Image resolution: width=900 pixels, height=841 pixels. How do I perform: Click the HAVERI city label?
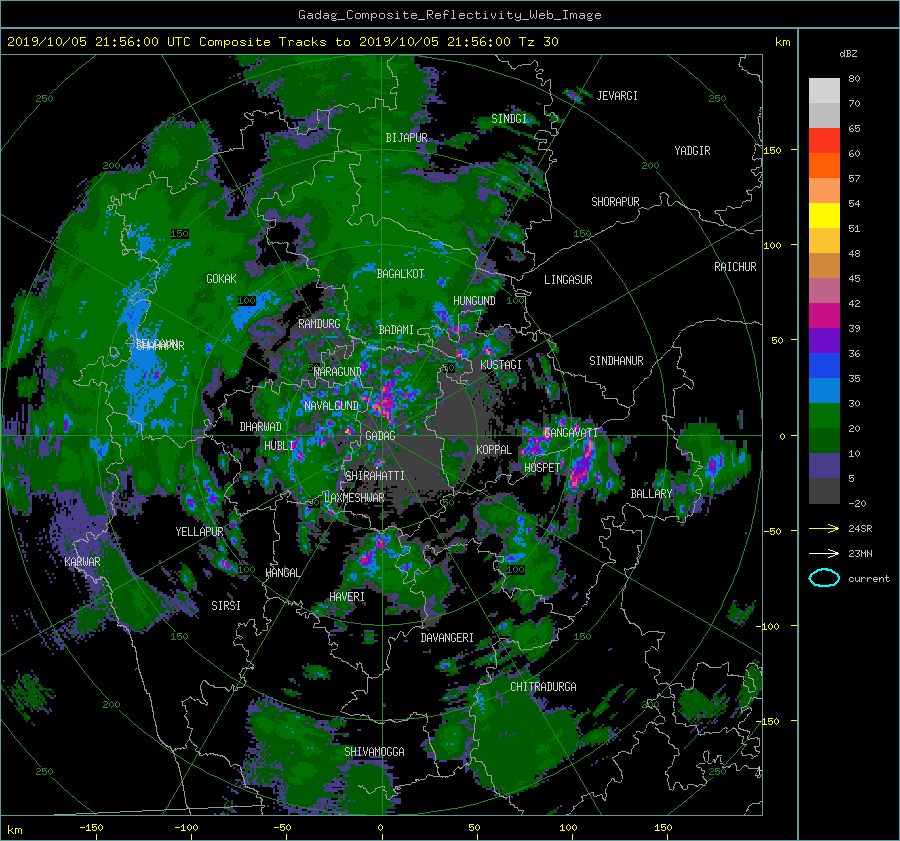point(347,597)
